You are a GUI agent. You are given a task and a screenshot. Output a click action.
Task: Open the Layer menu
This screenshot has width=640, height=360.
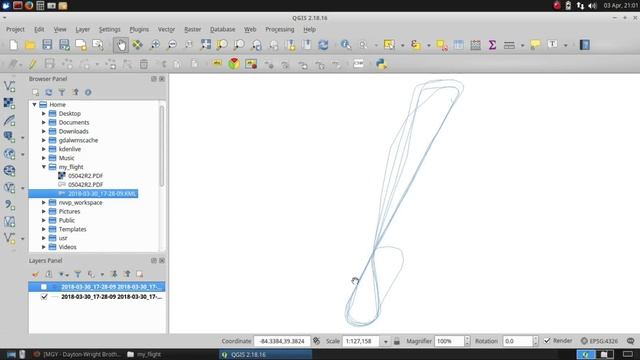pos(82,29)
